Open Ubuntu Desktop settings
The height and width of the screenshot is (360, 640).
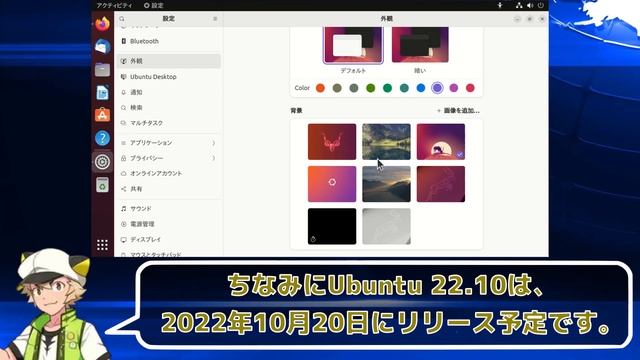[x=169, y=77]
